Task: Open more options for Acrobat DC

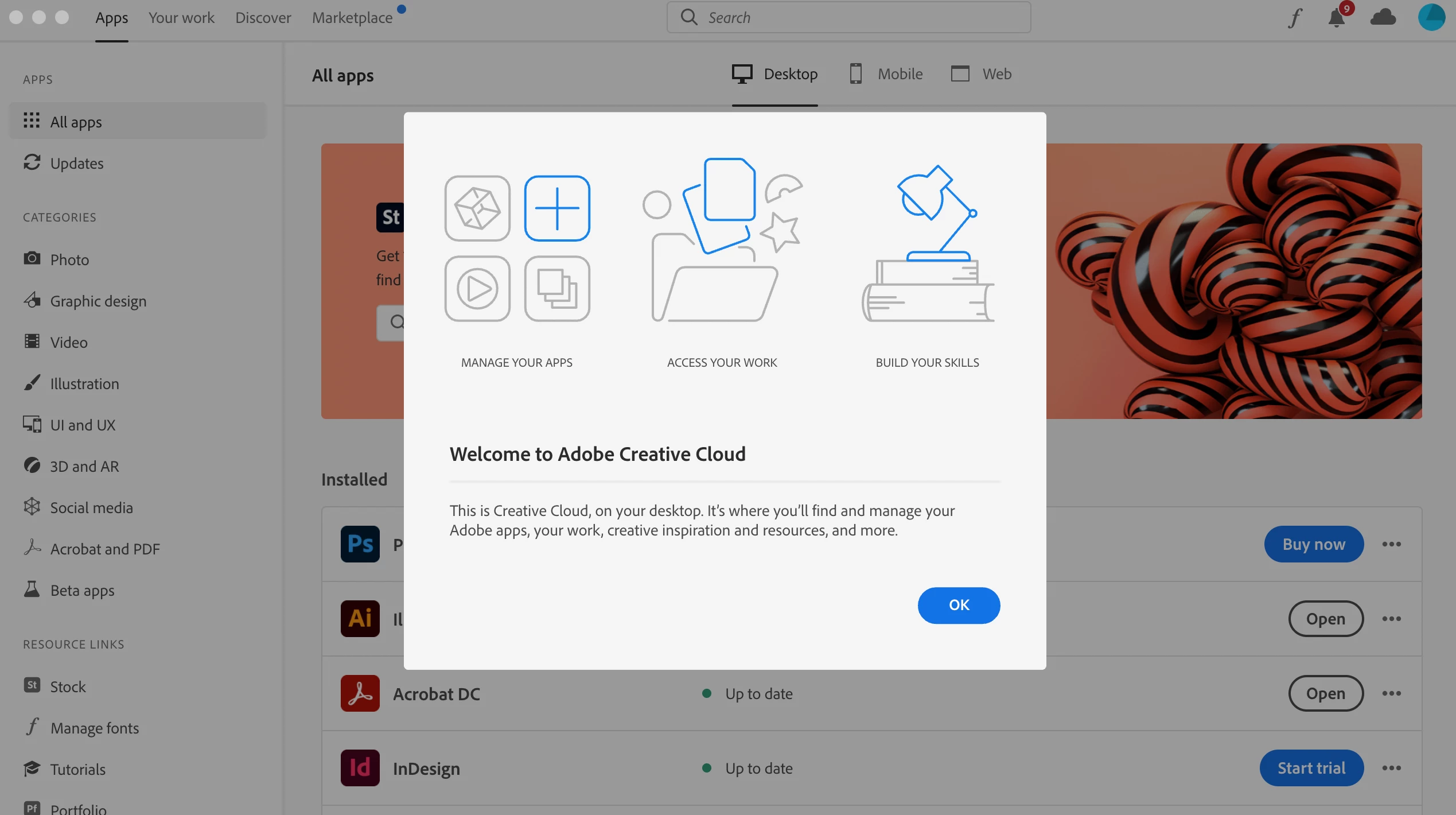Action: tap(1391, 693)
